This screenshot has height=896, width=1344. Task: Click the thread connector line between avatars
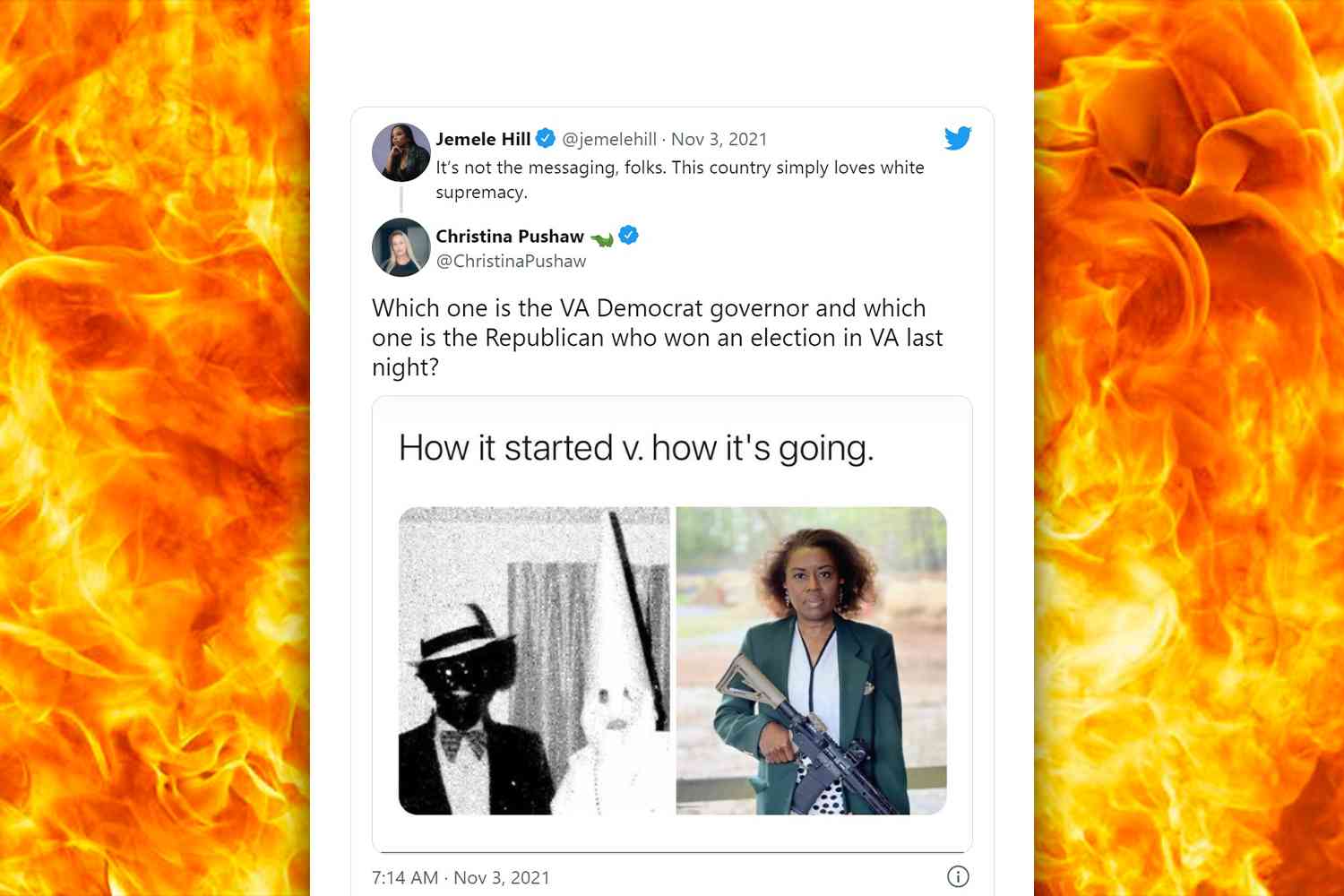pyautogui.click(x=401, y=199)
